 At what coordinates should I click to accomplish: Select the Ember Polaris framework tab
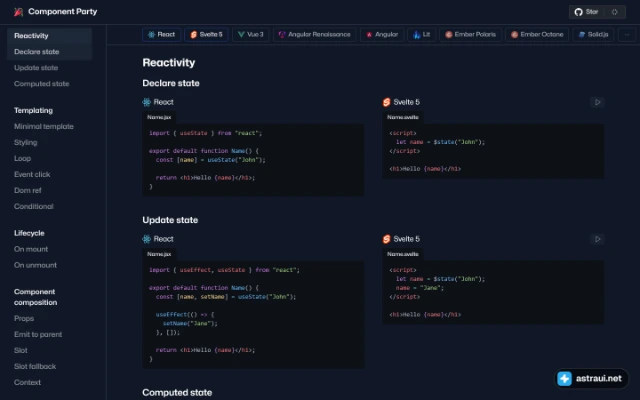click(x=470, y=35)
